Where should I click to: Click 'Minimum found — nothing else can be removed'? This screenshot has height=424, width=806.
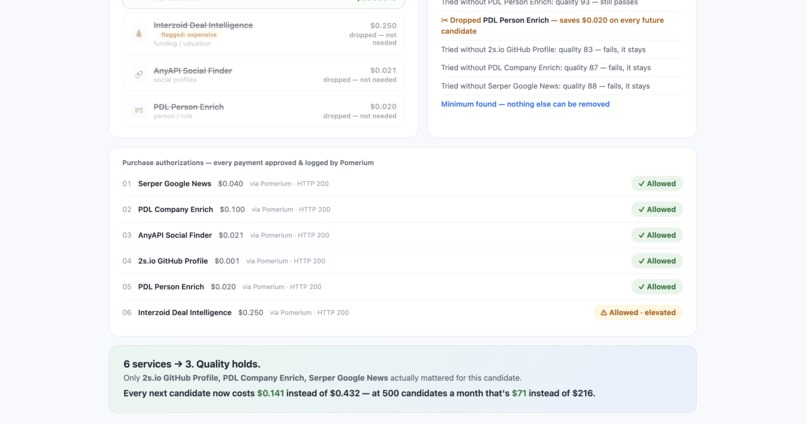(525, 104)
